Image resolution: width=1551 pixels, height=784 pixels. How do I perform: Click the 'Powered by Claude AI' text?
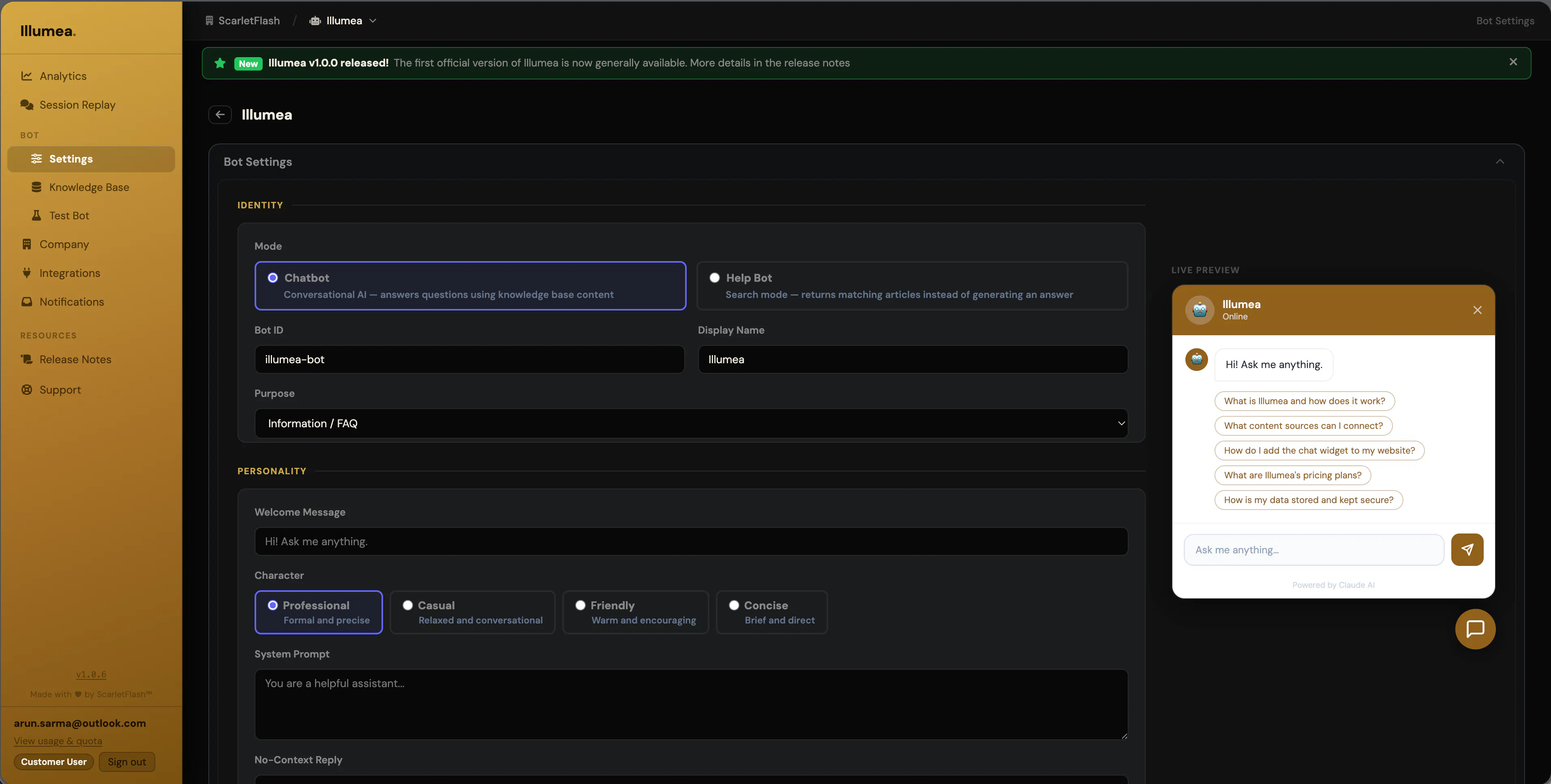tap(1333, 585)
